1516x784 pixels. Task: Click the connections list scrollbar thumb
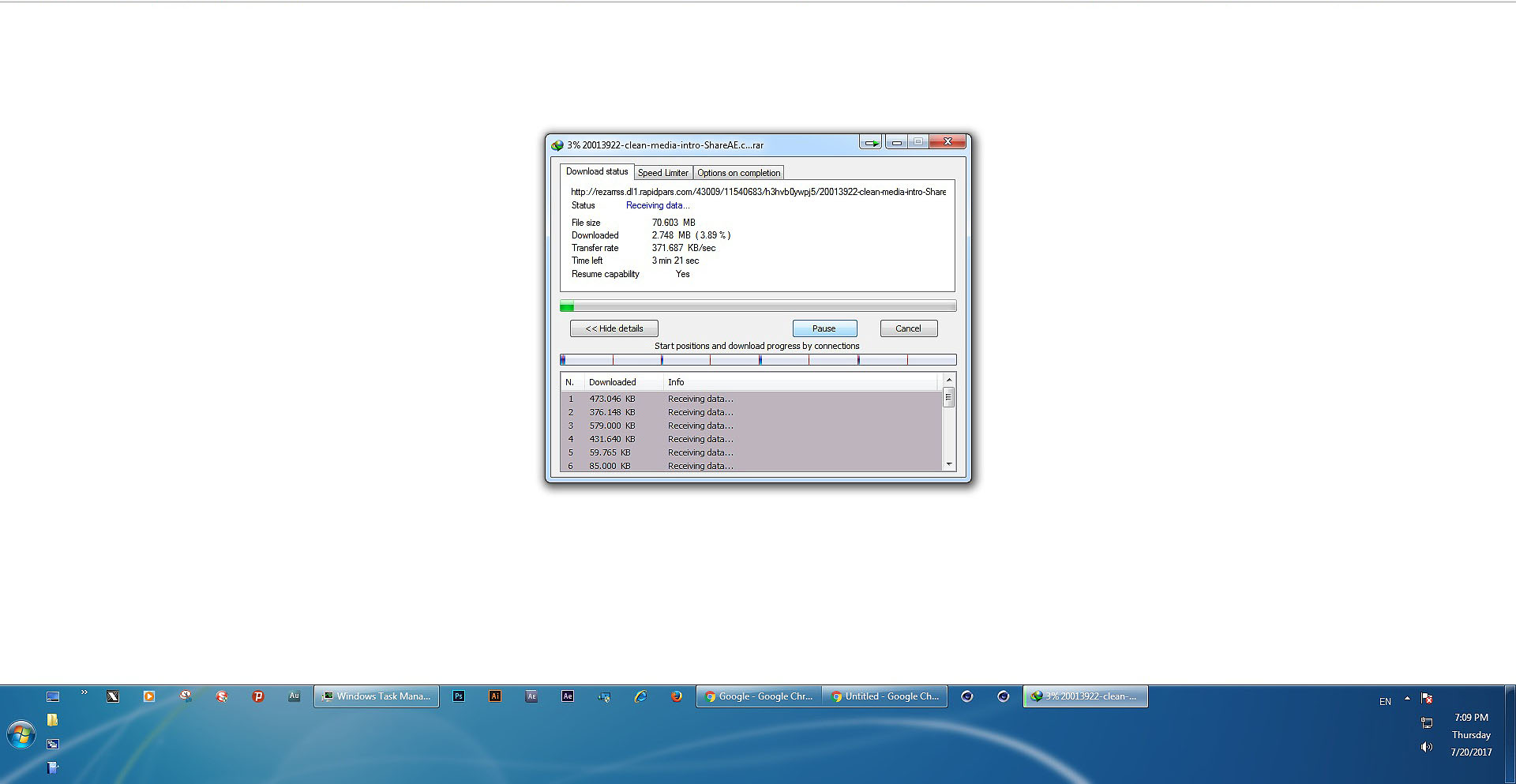coord(949,397)
